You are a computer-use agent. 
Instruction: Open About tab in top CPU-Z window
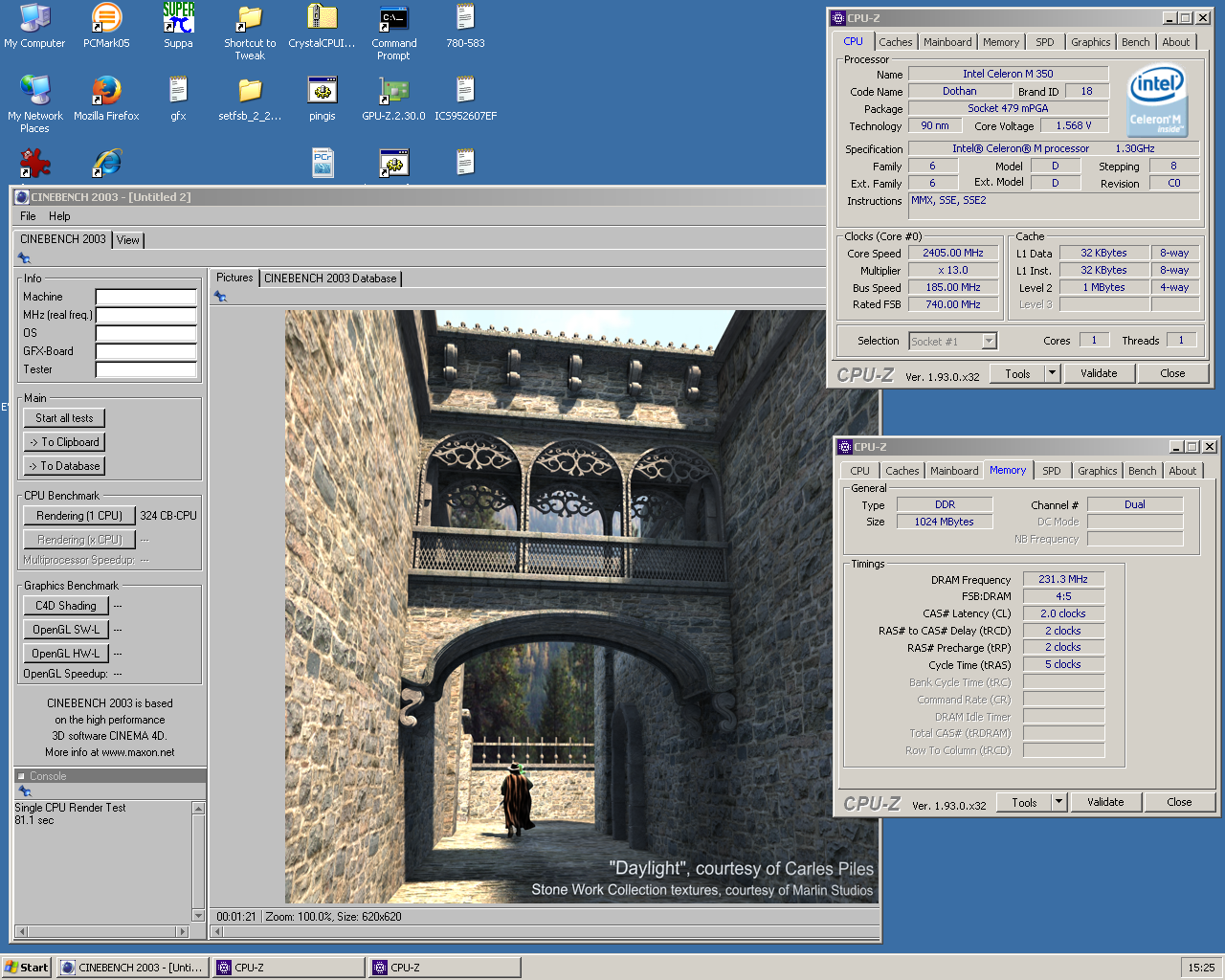1176,42
